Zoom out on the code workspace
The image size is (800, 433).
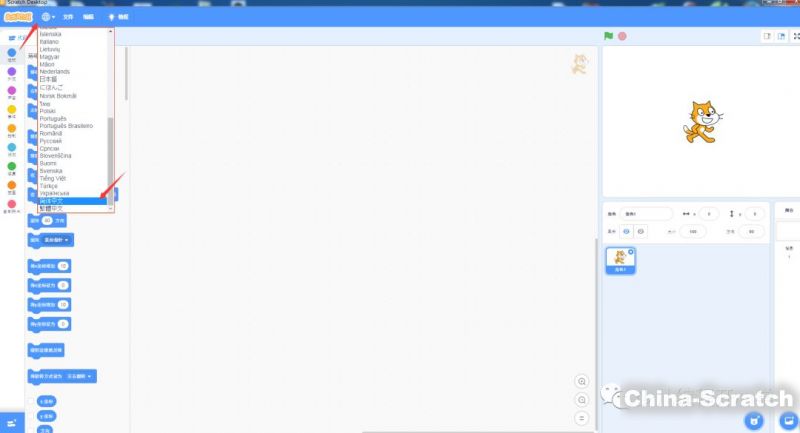tap(582, 400)
